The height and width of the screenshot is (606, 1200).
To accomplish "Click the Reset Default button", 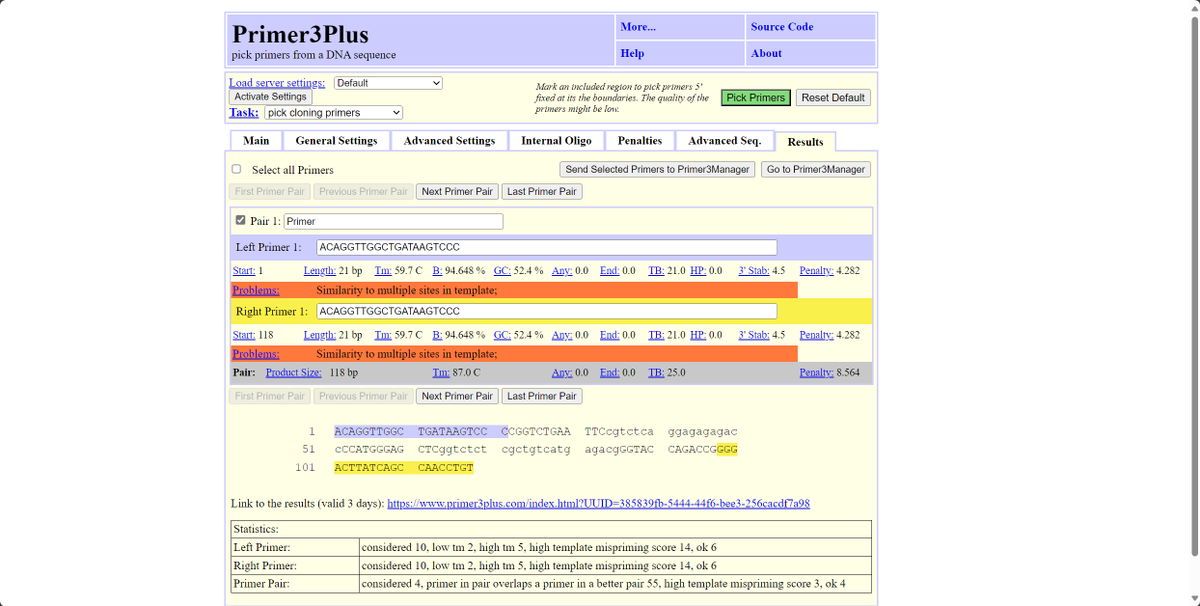I will [x=833, y=98].
